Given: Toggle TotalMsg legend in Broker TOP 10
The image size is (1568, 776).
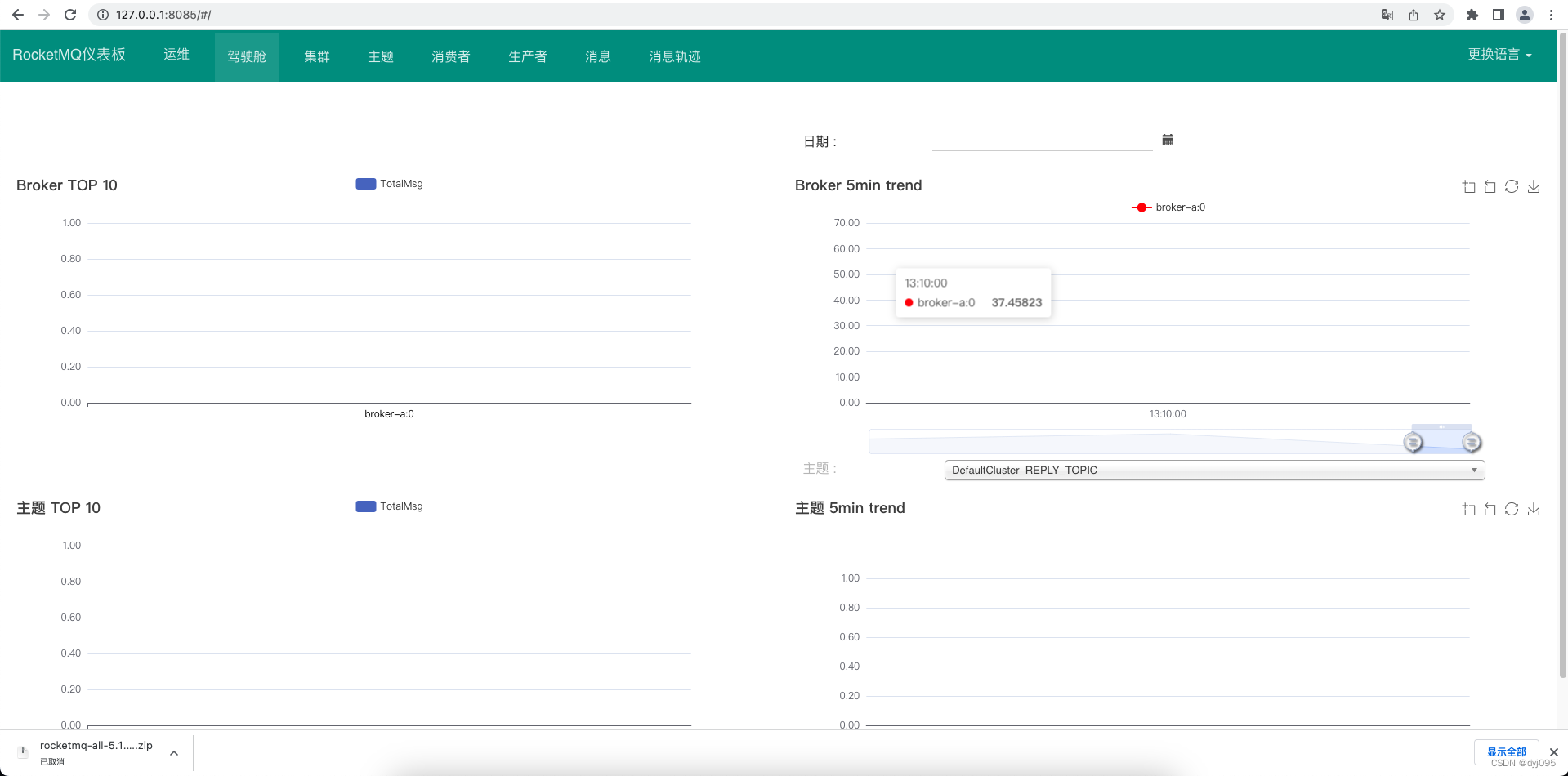Looking at the screenshot, I should click(389, 184).
